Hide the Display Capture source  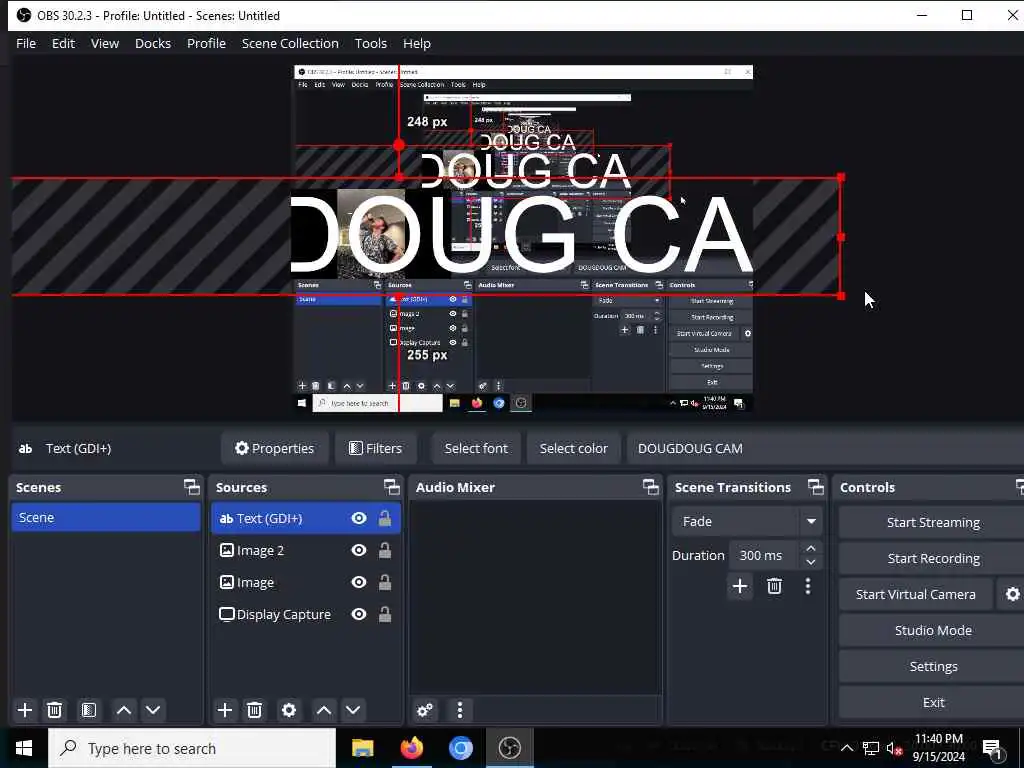click(359, 615)
